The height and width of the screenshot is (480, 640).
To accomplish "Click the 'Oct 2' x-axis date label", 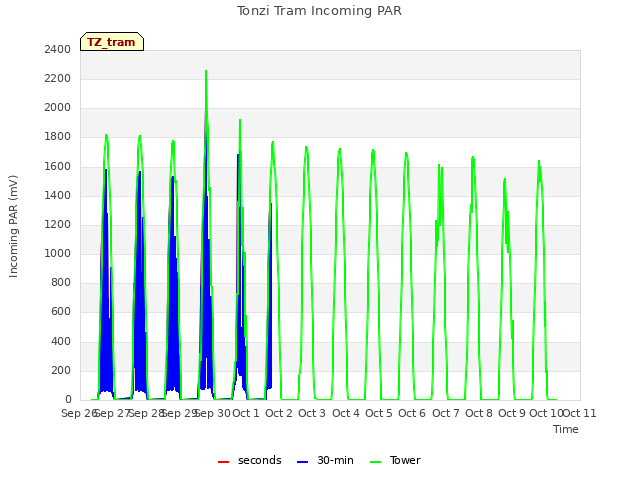I will 279,413.
